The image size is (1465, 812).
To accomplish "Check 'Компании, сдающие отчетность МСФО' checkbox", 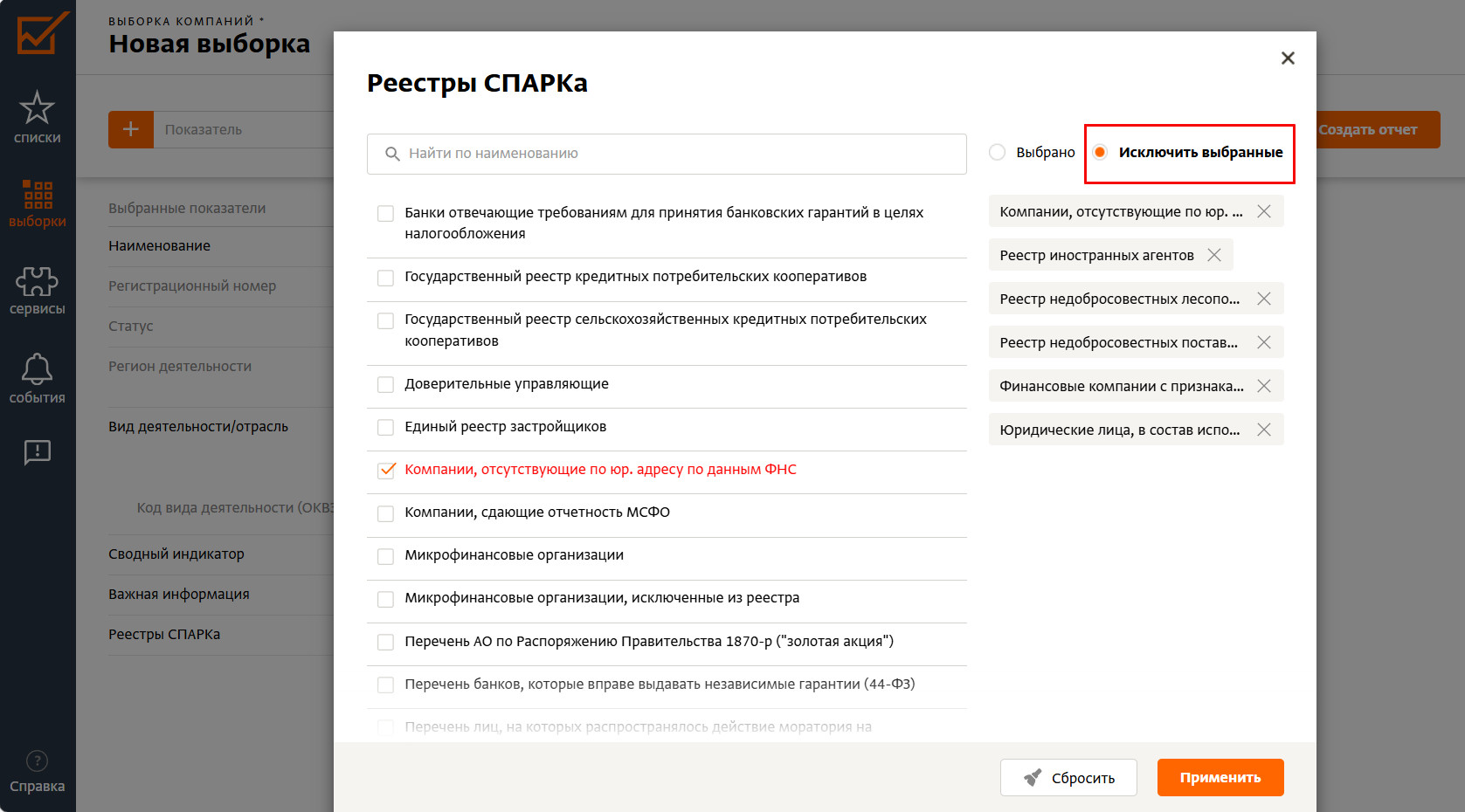I will [385, 513].
